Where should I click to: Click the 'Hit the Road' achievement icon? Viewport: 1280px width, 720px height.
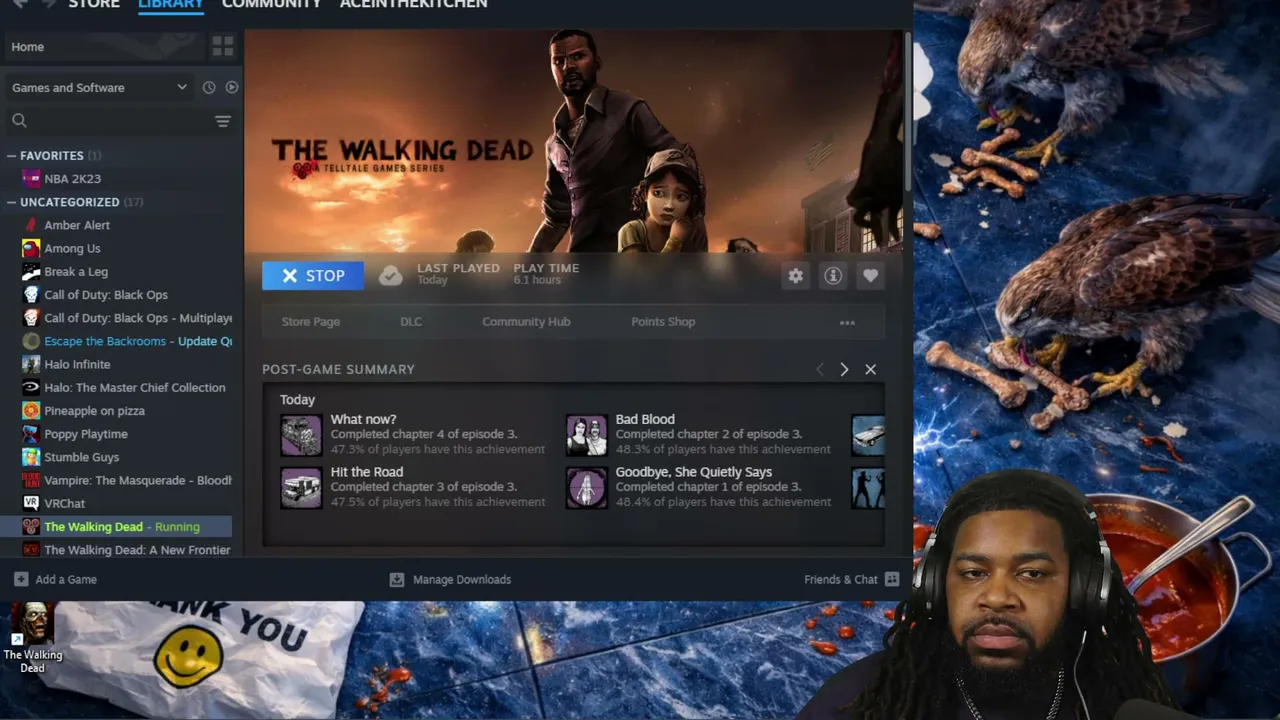pyautogui.click(x=301, y=488)
